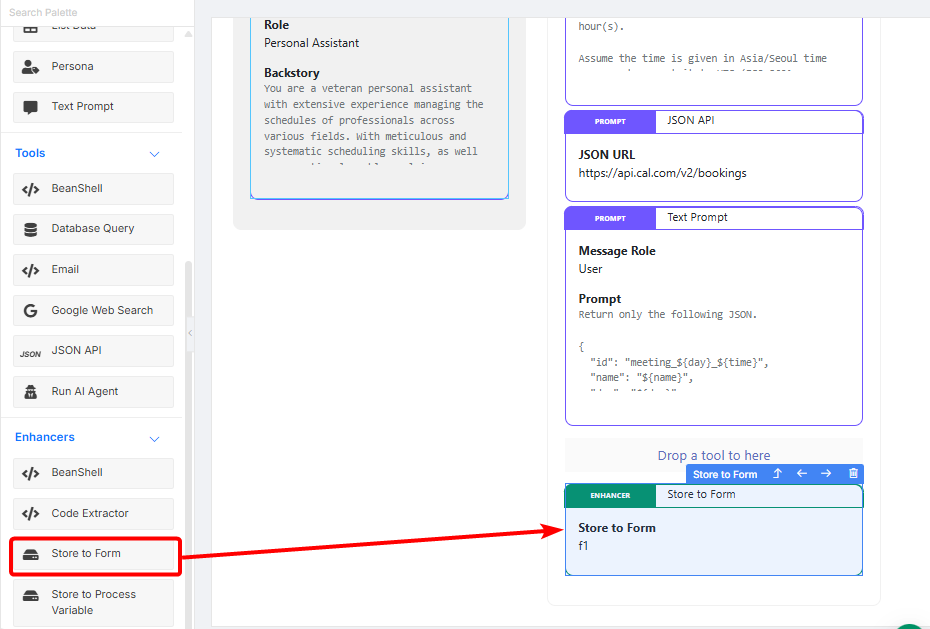
Task: Move Store to Form enhancer left
Action: click(802, 474)
